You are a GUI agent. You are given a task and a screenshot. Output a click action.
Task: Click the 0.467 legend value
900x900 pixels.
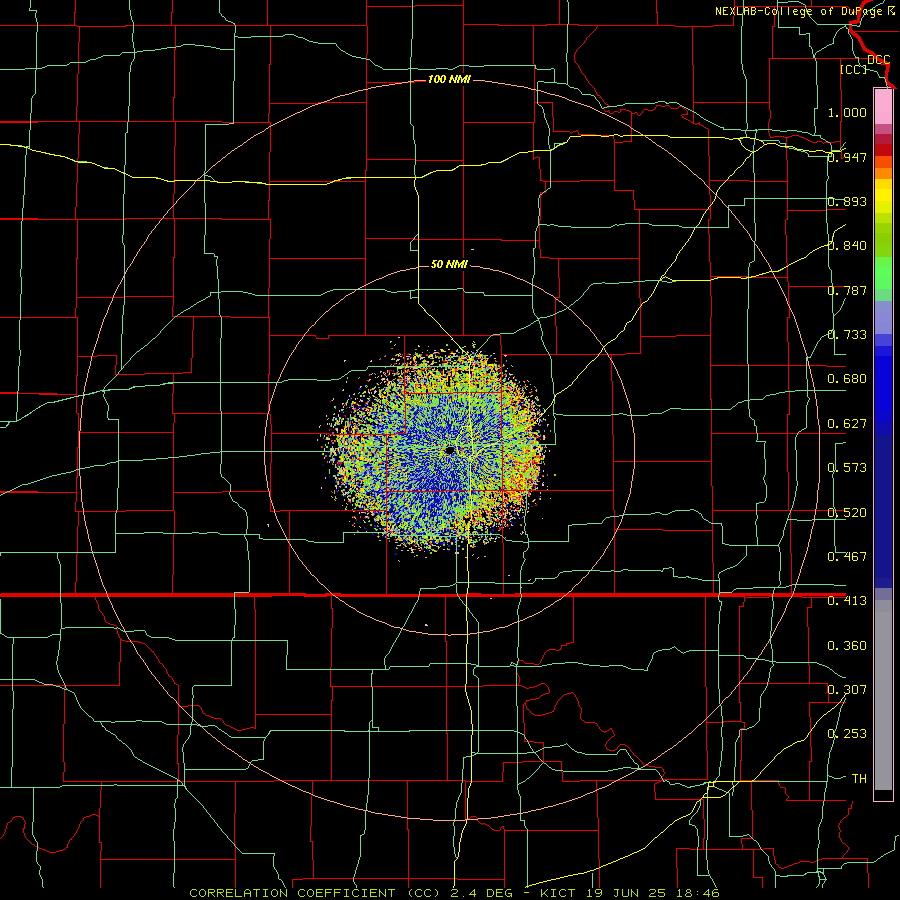[x=847, y=557]
